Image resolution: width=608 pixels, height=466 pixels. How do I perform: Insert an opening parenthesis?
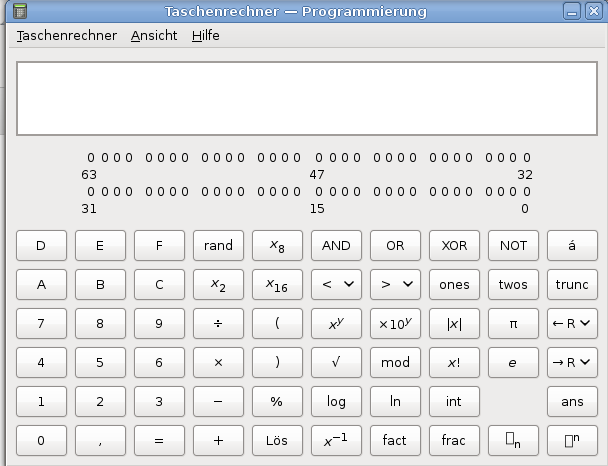pos(277,323)
